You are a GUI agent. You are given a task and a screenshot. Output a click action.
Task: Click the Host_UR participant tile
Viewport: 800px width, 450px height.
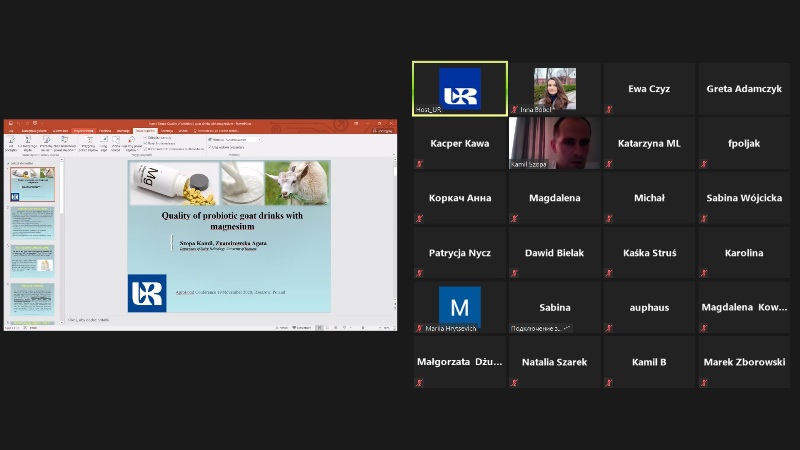[x=460, y=89]
